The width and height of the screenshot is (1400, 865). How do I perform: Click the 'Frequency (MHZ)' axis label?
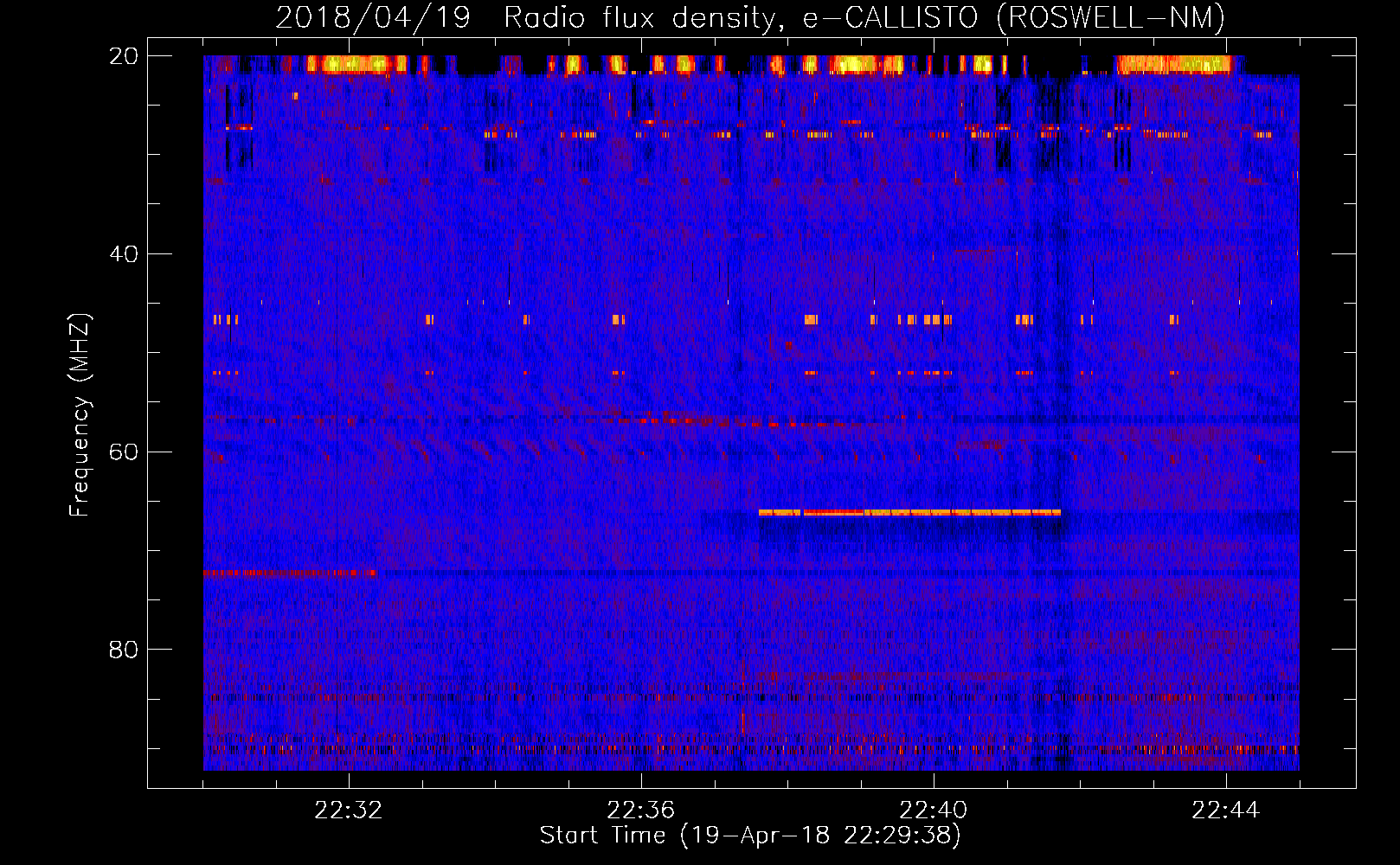[80, 415]
